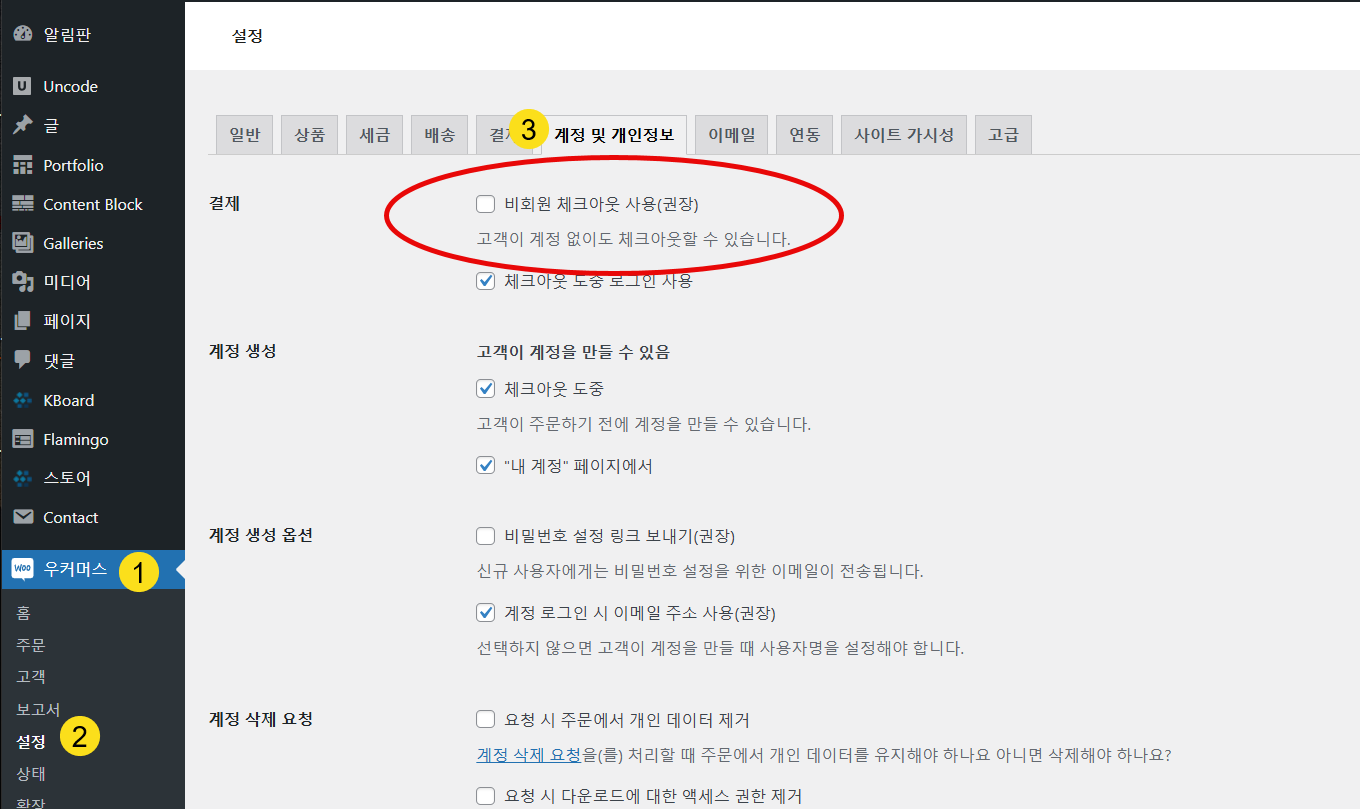This screenshot has width=1360, height=809.
Task: Click the Uncode sidebar icon
Action: tap(22, 86)
